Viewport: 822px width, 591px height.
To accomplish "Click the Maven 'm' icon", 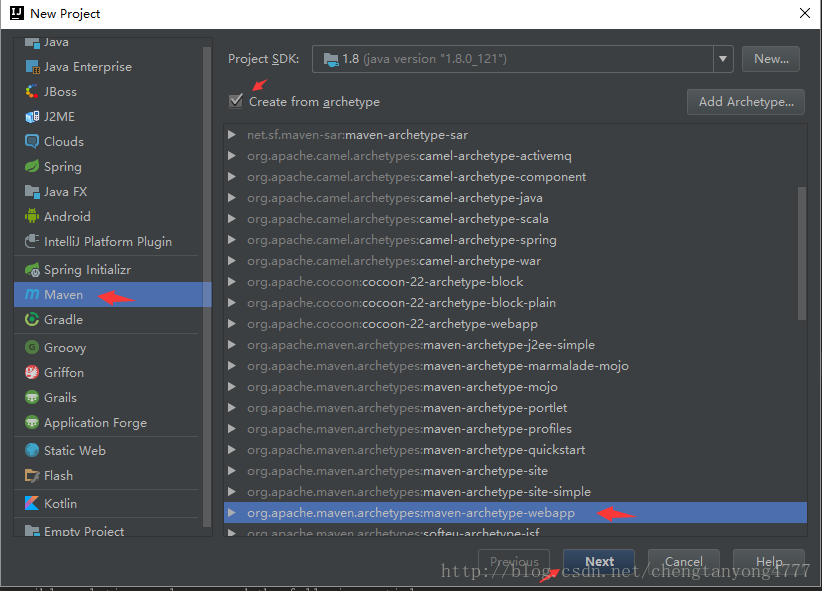I will (x=32, y=294).
